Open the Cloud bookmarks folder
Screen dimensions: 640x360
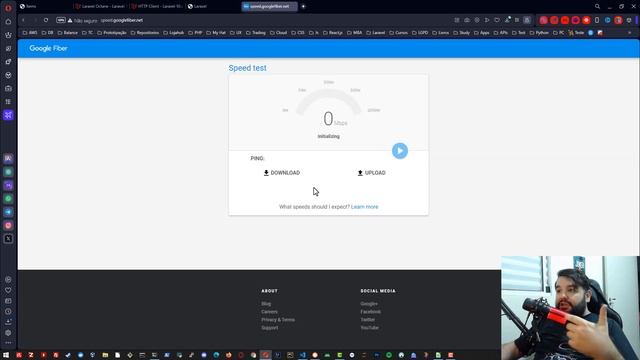point(278,33)
